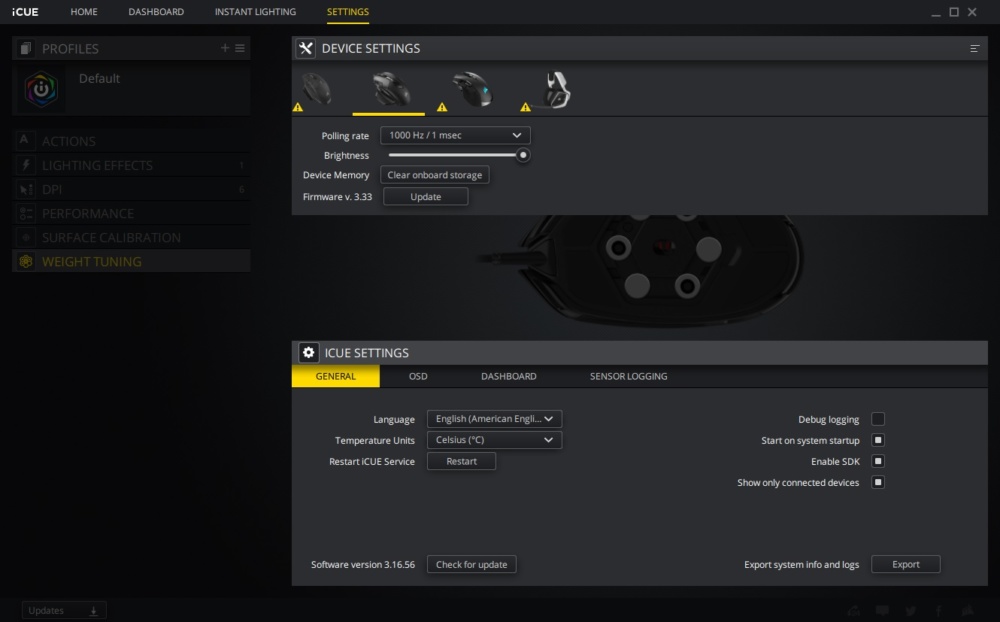Click Clear onboard storage button
The height and width of the screenshot is (622, 1000).
coord(435,175)
